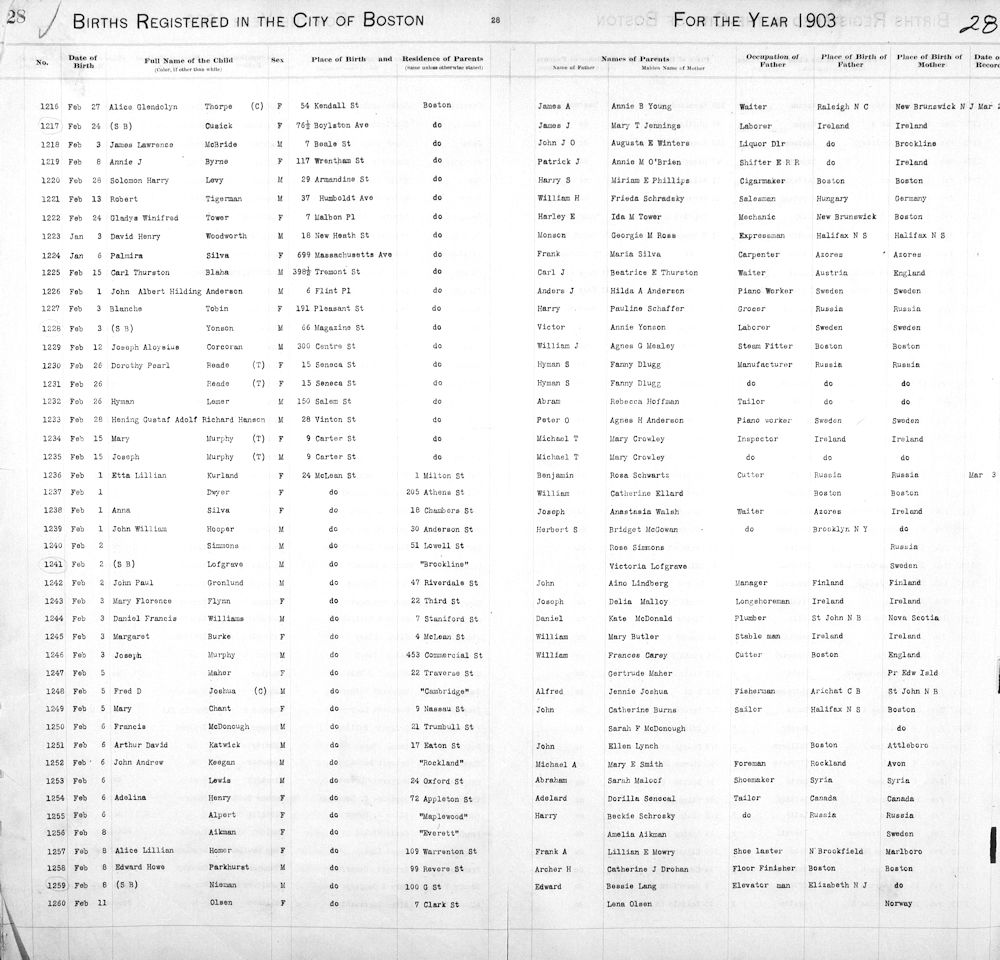
Task: Select the 'Full Name of the Child' column header
Action: tap(188, 61)
